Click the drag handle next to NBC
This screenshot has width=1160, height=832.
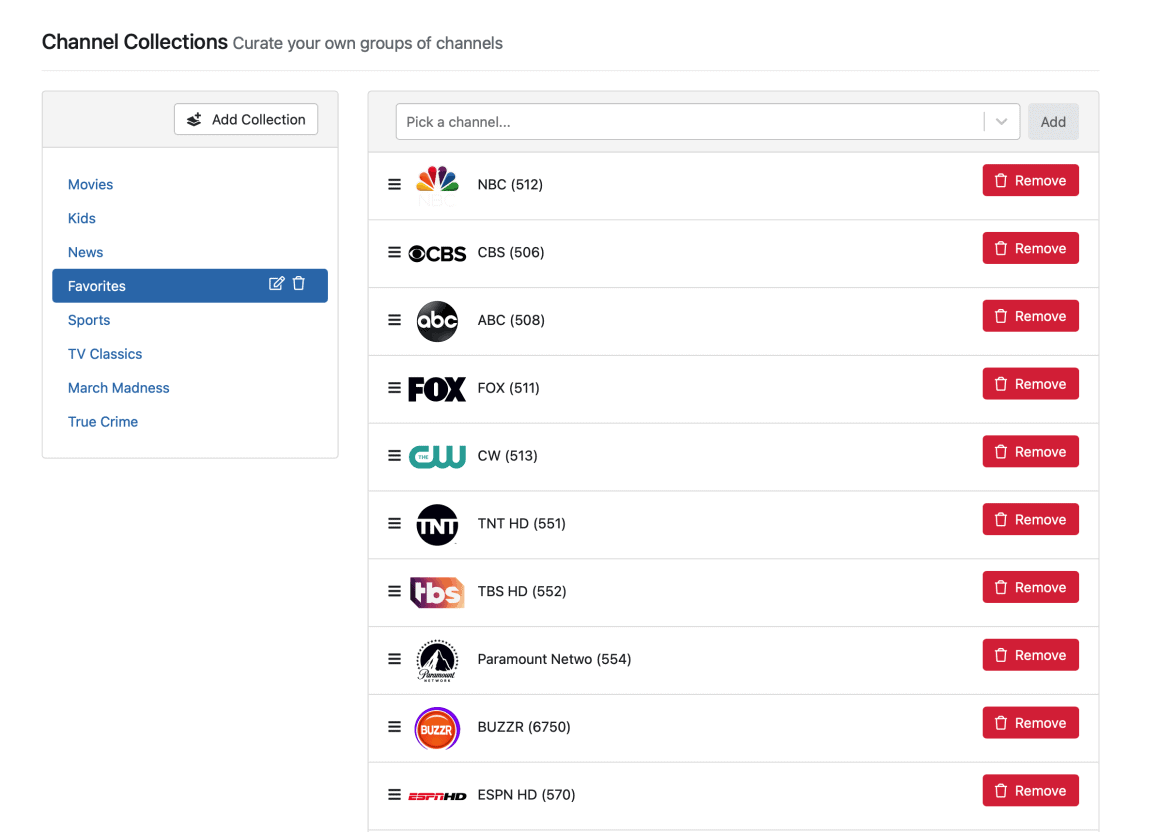point(394,184)
